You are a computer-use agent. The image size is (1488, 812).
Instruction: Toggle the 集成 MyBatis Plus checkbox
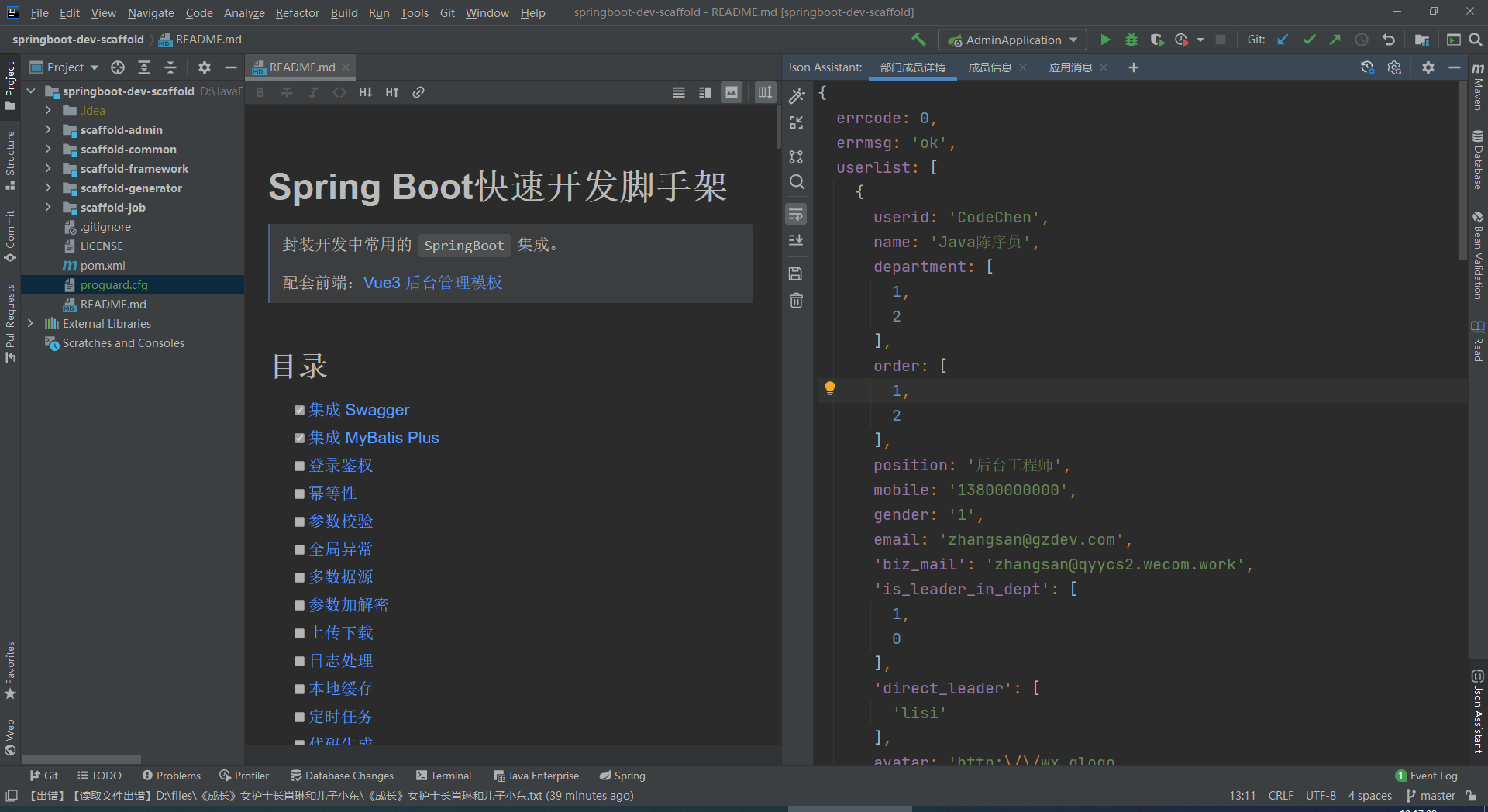click(299, 439)
